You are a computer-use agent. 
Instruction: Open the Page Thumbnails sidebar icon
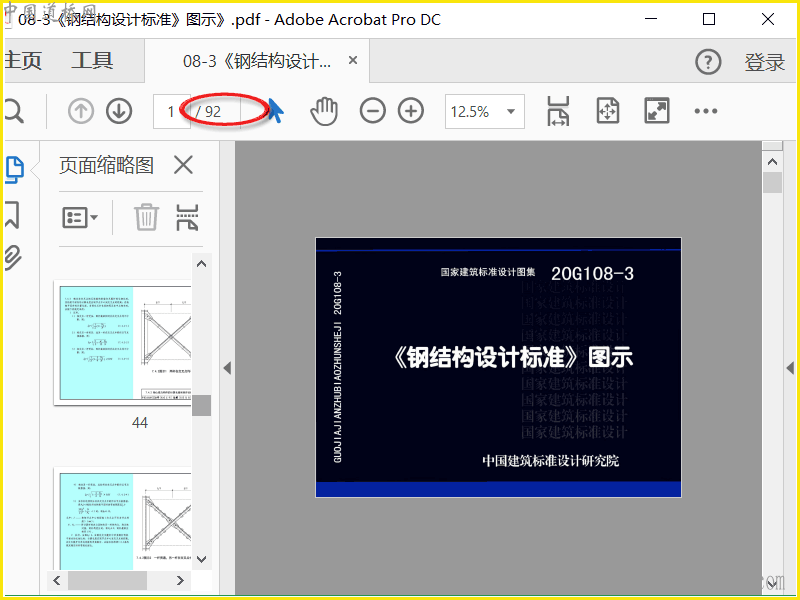click(15, 170)
